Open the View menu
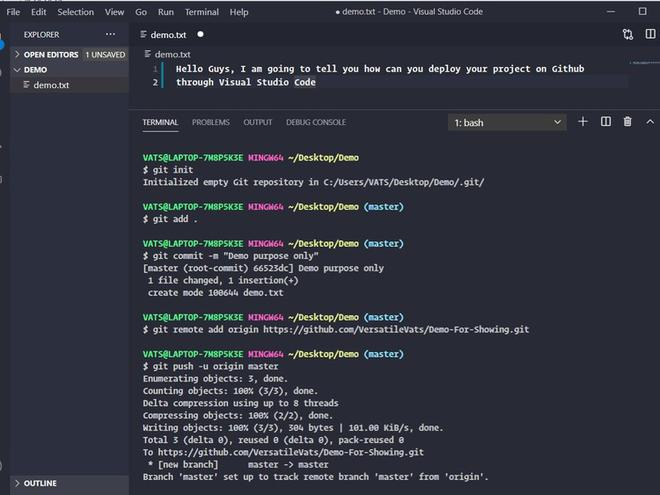The image size is (660, 495). [x=114, y=12]
